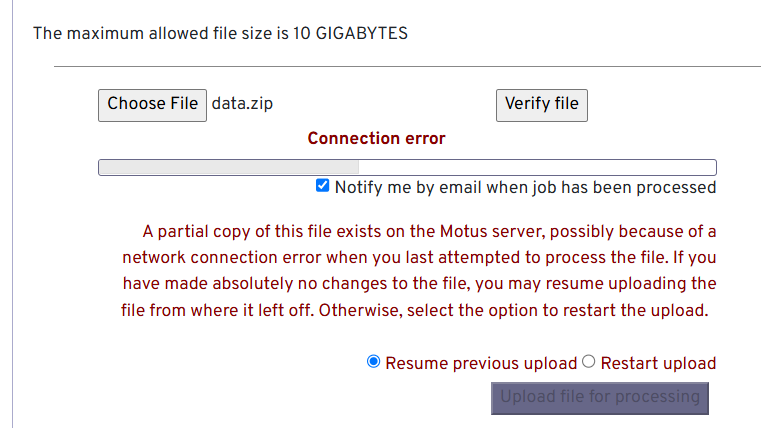Click the horizontal divider below the size notice
This screenshot has width=779, height=428.
[407, 66]
